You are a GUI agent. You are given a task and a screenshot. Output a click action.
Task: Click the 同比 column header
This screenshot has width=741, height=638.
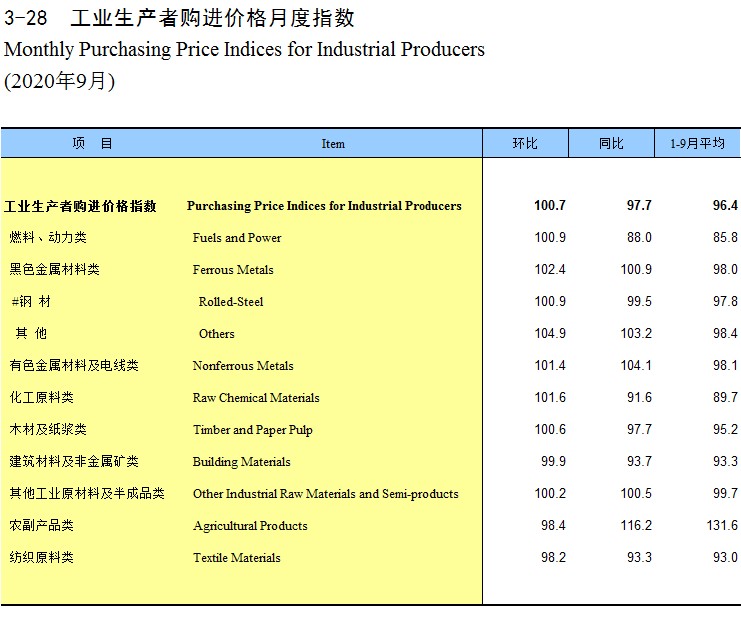(x=611, y=143)
